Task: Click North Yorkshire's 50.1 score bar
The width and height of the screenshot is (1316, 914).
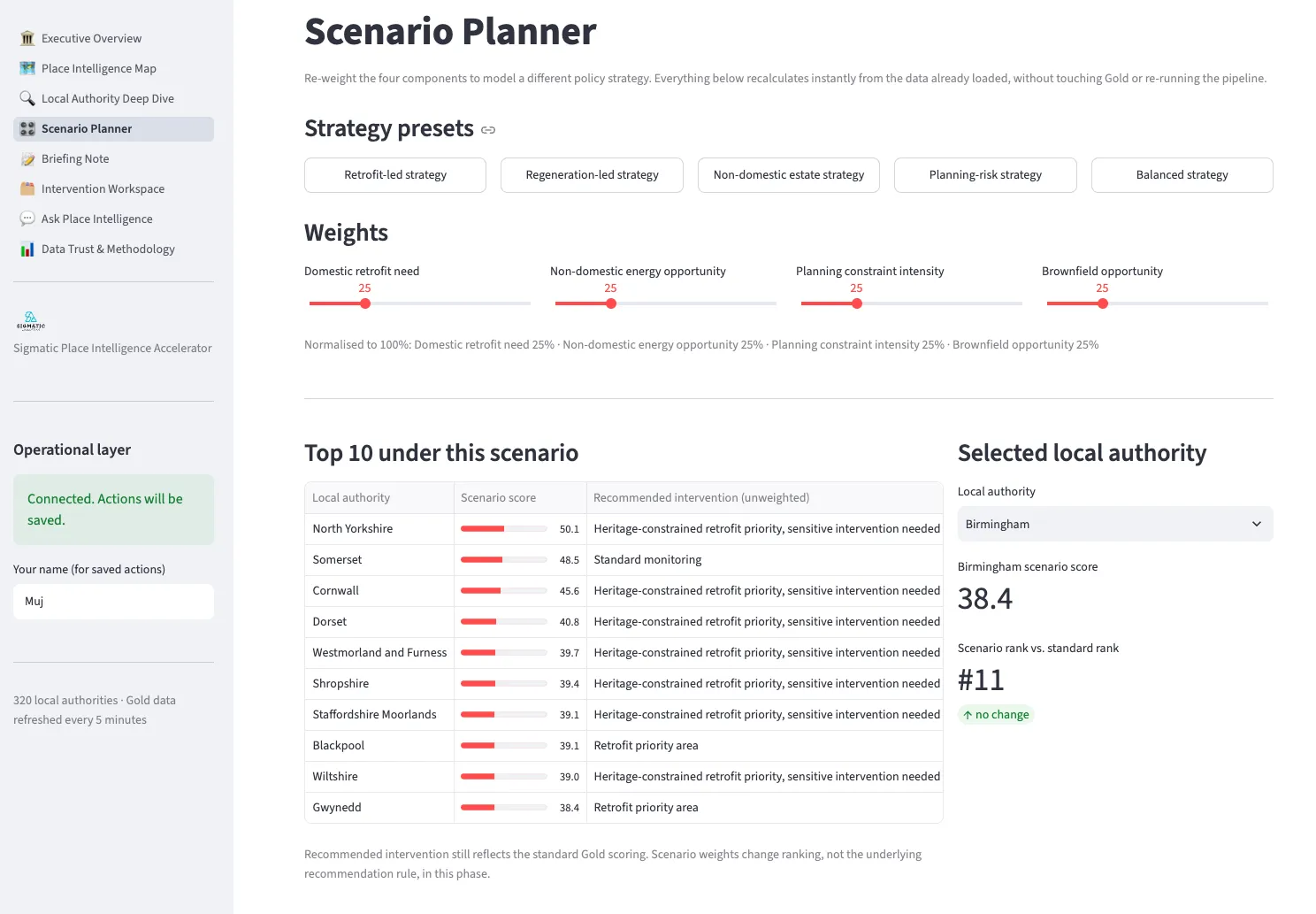Action: tap(504, 529)
